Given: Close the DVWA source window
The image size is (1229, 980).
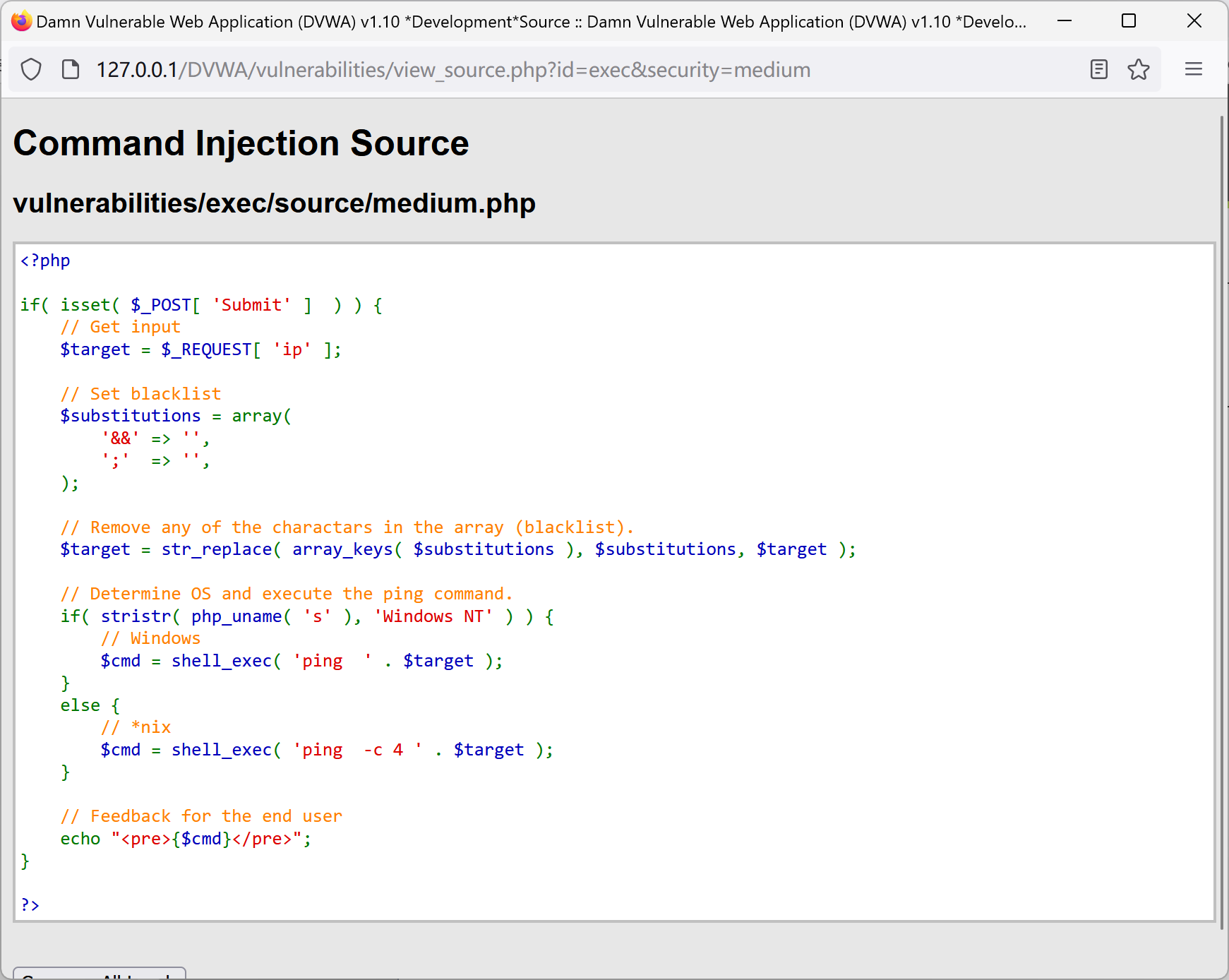Looking at the screenshot, I should click(1194, 21).
